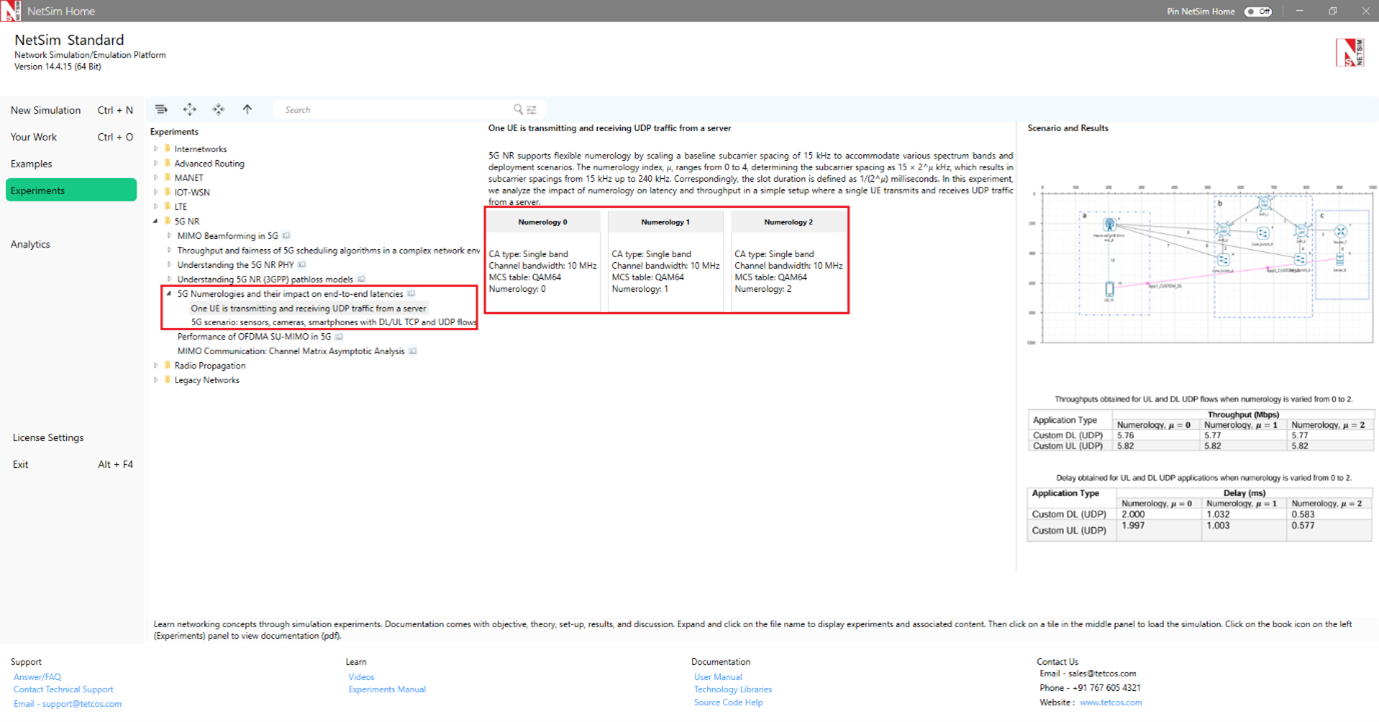
Task: Open book icon beside Understanding the 5G NR PHY
Action: [301, 265]
